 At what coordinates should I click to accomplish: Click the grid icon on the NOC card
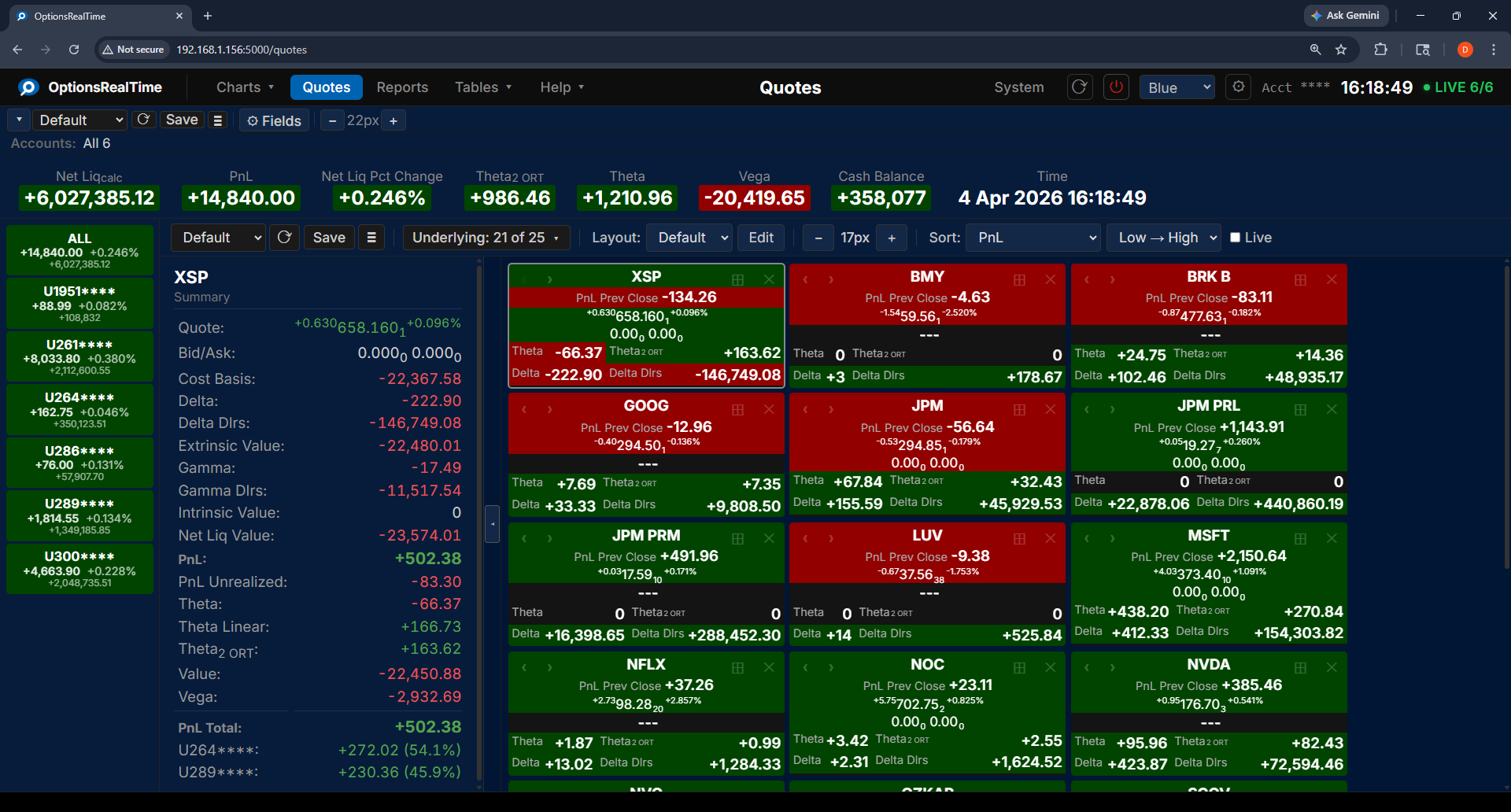click(1019, 667)
